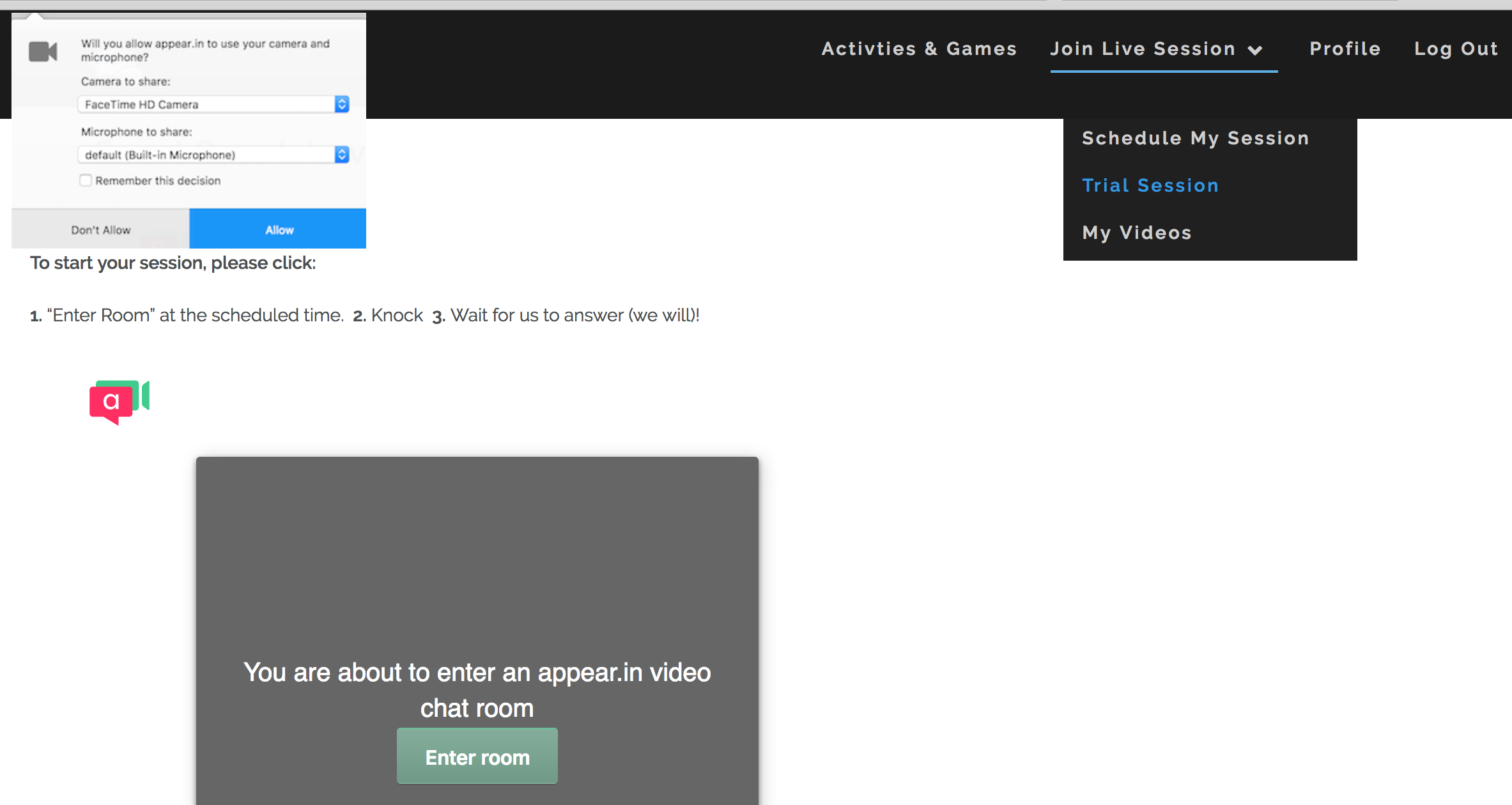Select Log Out in navigation
1512x805 pixels.
(1456, 49)
